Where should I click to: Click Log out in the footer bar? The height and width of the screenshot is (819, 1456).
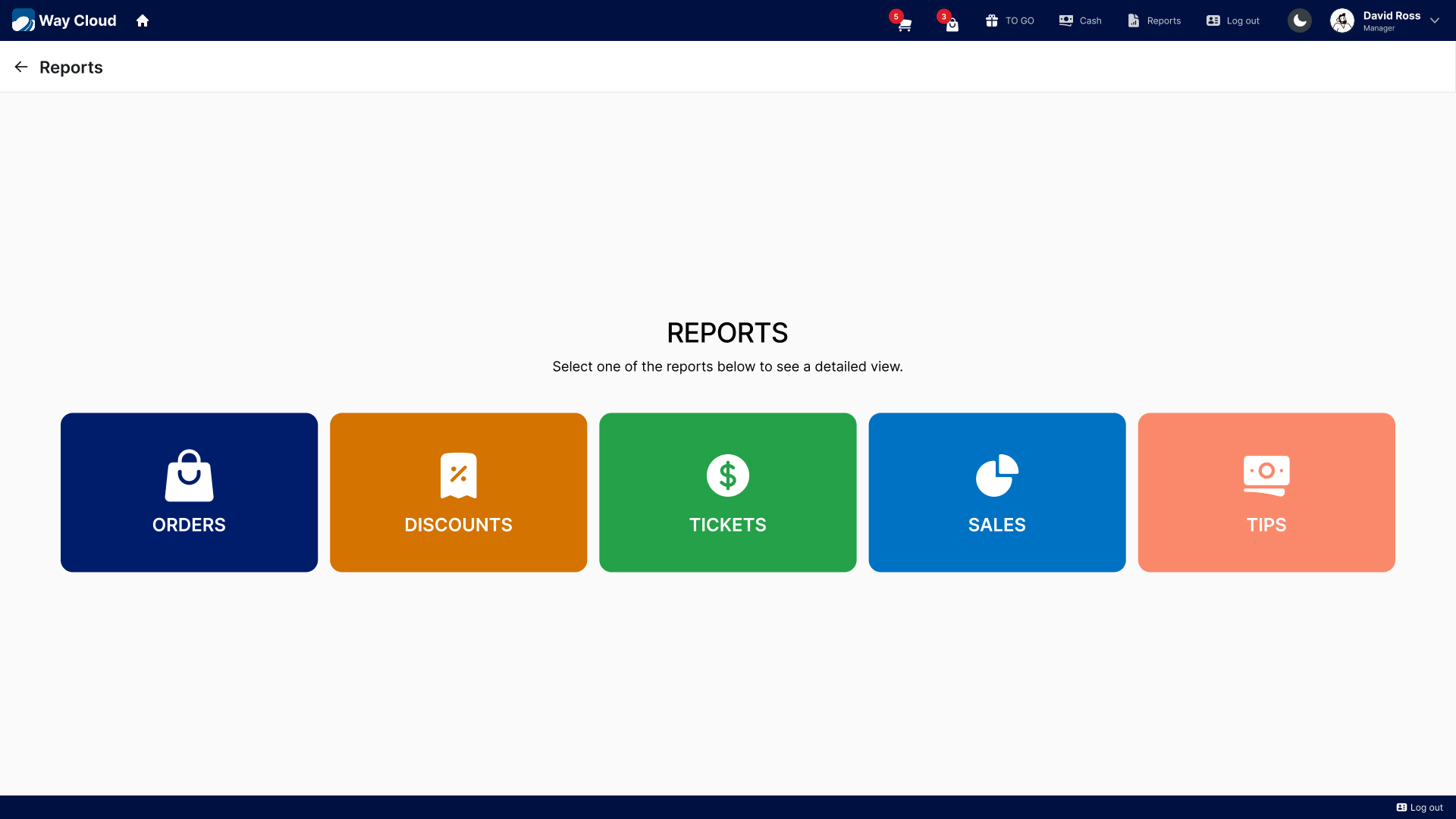pos(1420,808)
